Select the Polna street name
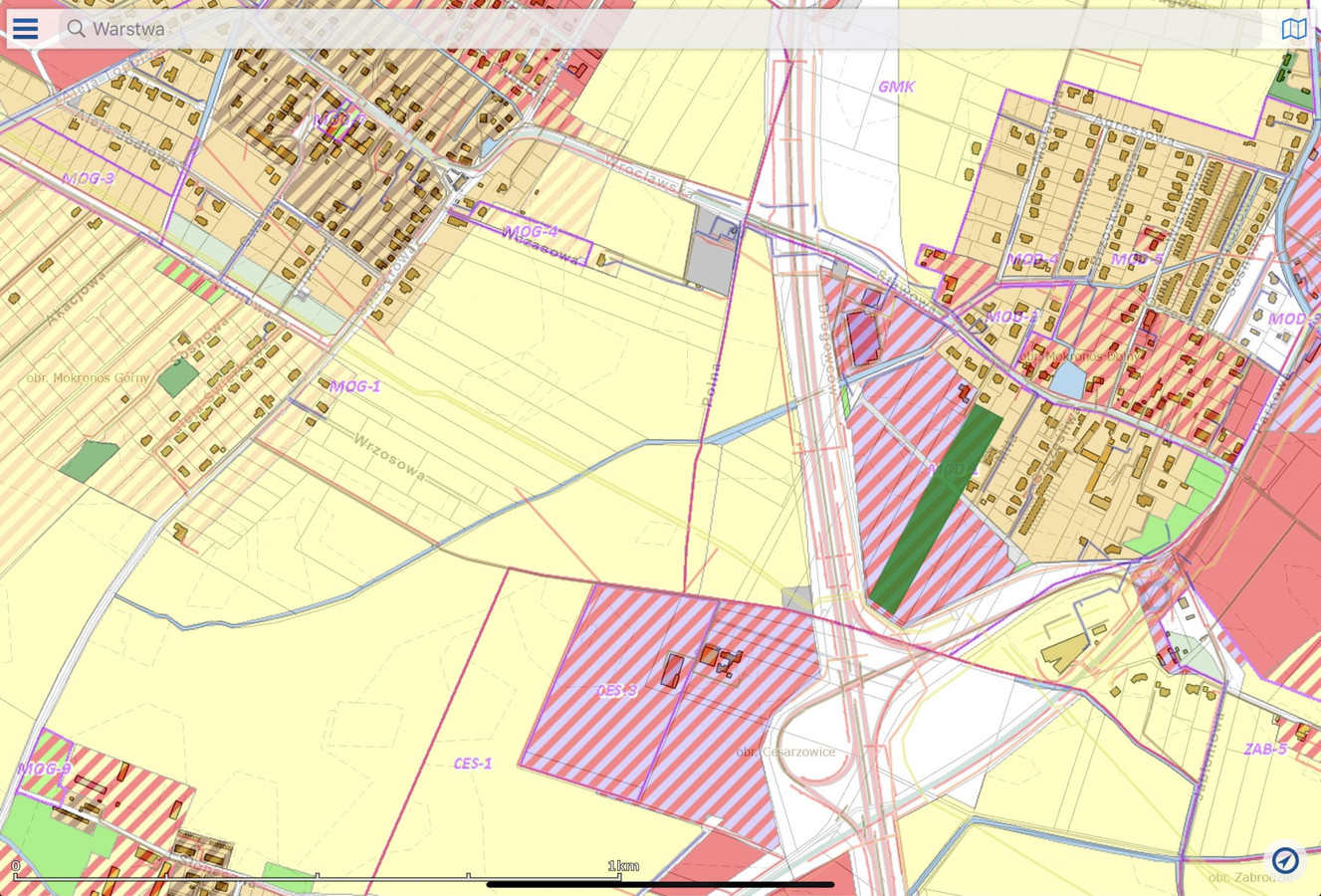Image resolution: width=1321 pixels, height=896 pixels. click(713, 385)
